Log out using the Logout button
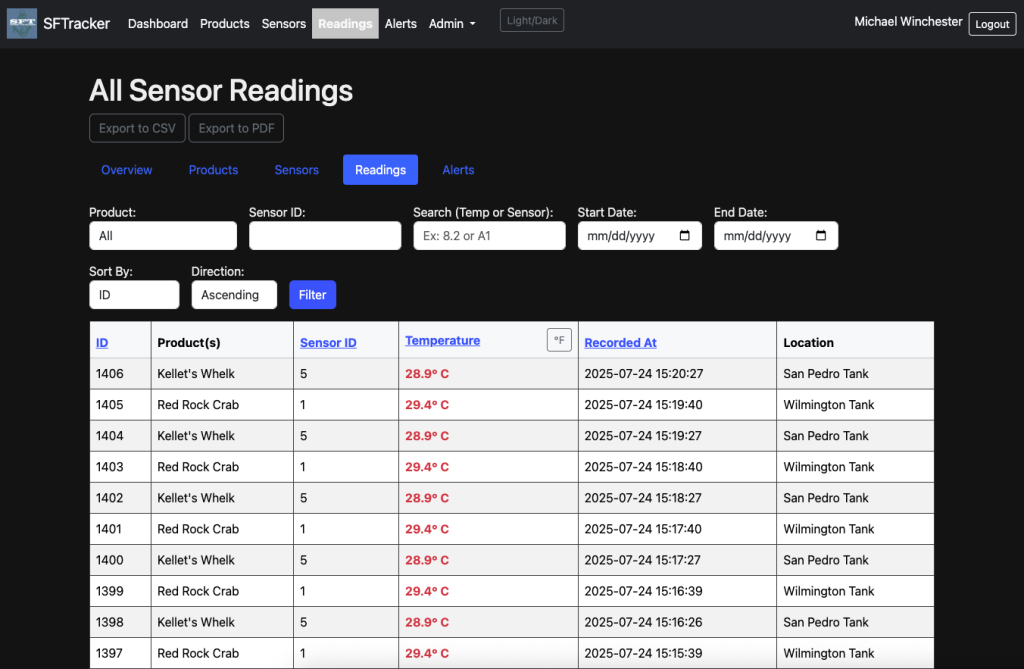The height and width of the screenshot is (669, 1024). [992, 24]
